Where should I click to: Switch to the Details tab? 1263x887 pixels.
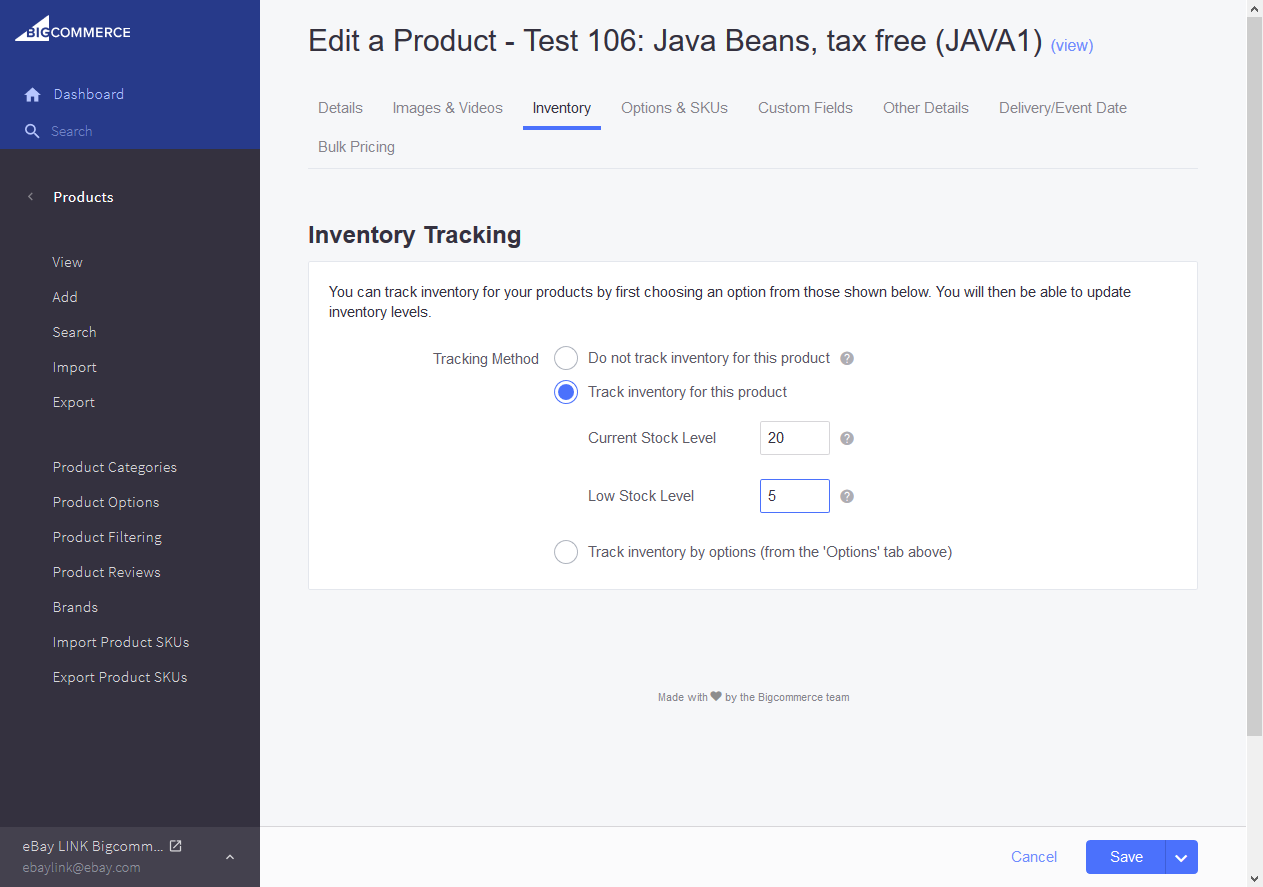point(340,108)
